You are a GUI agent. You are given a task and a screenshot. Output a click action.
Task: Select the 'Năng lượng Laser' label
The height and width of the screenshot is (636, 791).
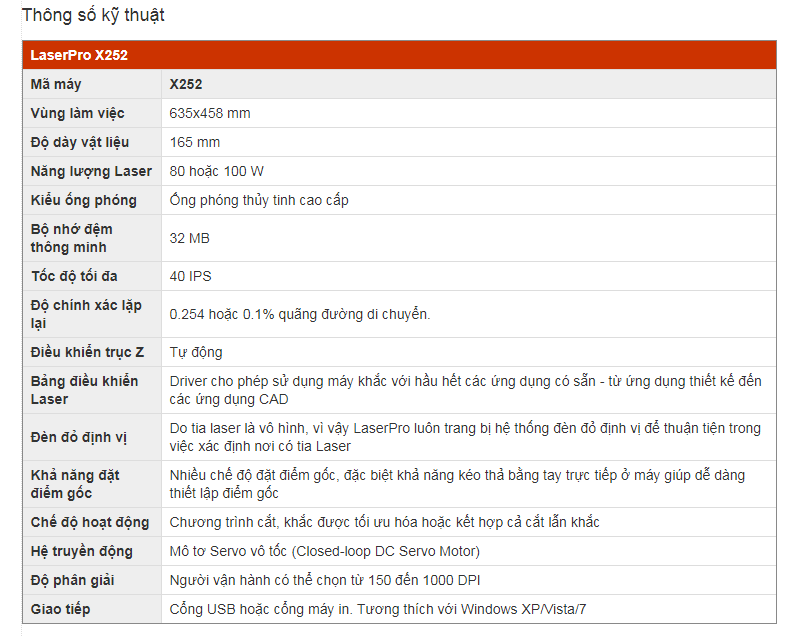91,171
